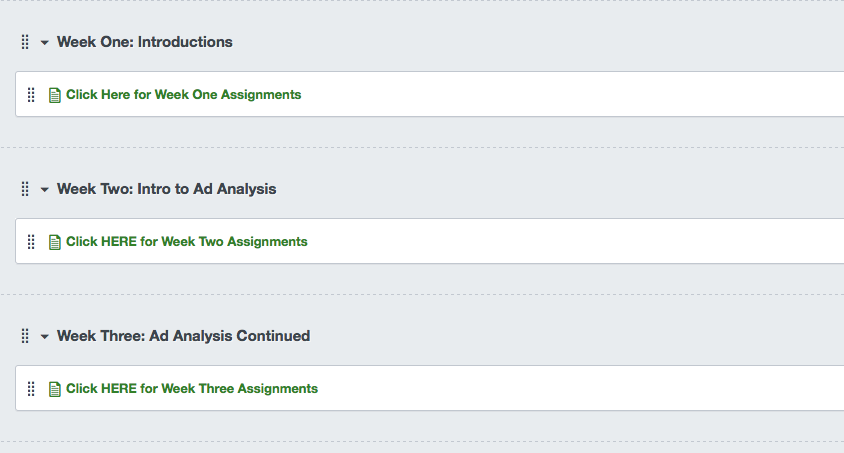This screenshot has height=453, width=844.
Task: Click page icon for Week Two Assignments
Action: pyautogui.click(x=55, y=242)
